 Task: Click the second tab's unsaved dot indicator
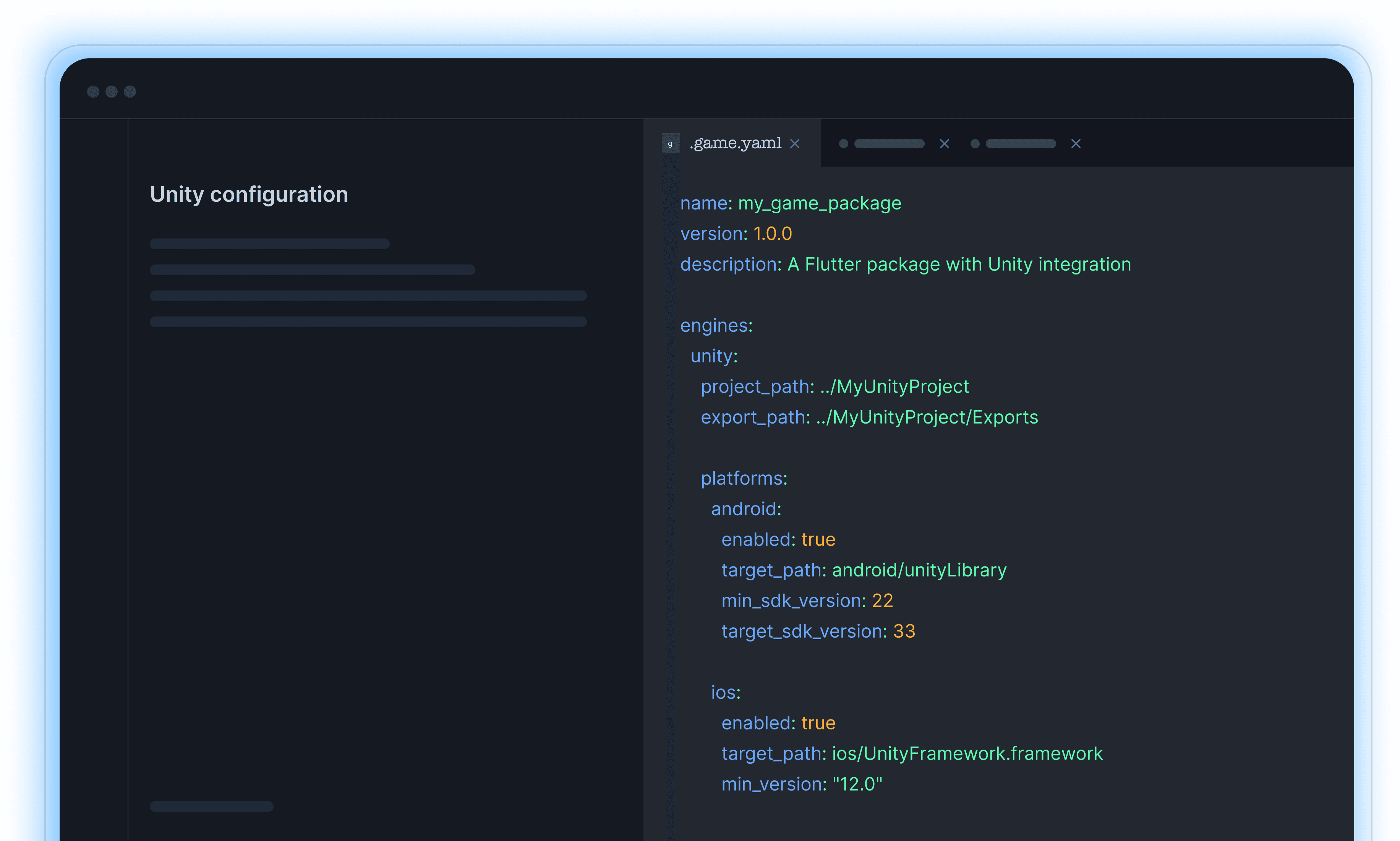pos(843,144)
